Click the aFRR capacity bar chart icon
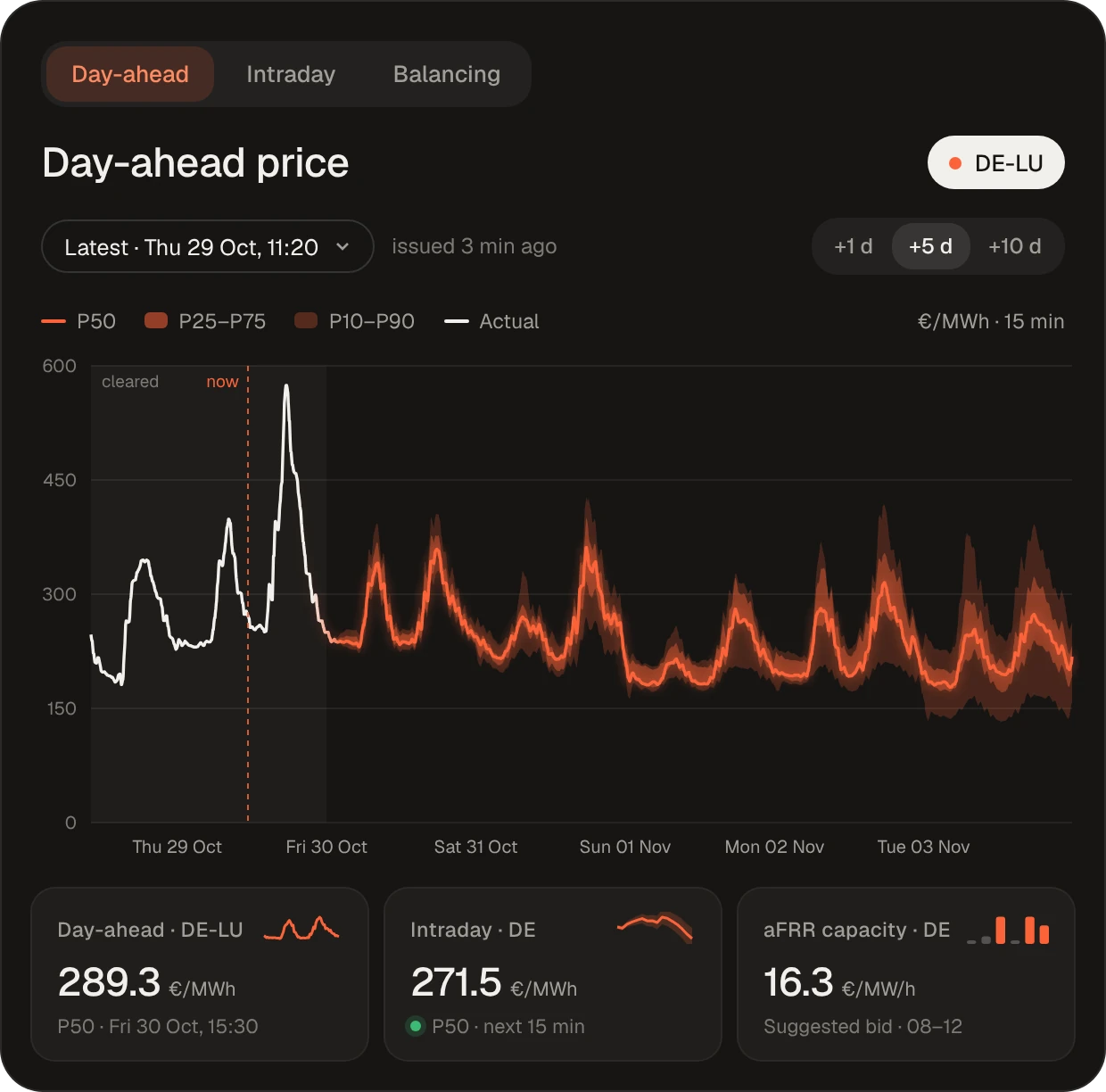 coord(1008,930)
